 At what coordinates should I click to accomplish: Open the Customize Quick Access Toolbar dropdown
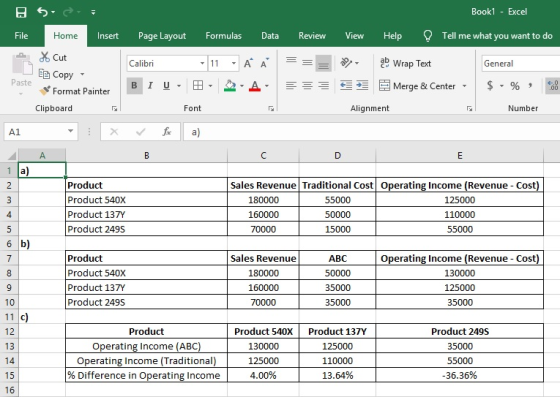tap(93, 12)
